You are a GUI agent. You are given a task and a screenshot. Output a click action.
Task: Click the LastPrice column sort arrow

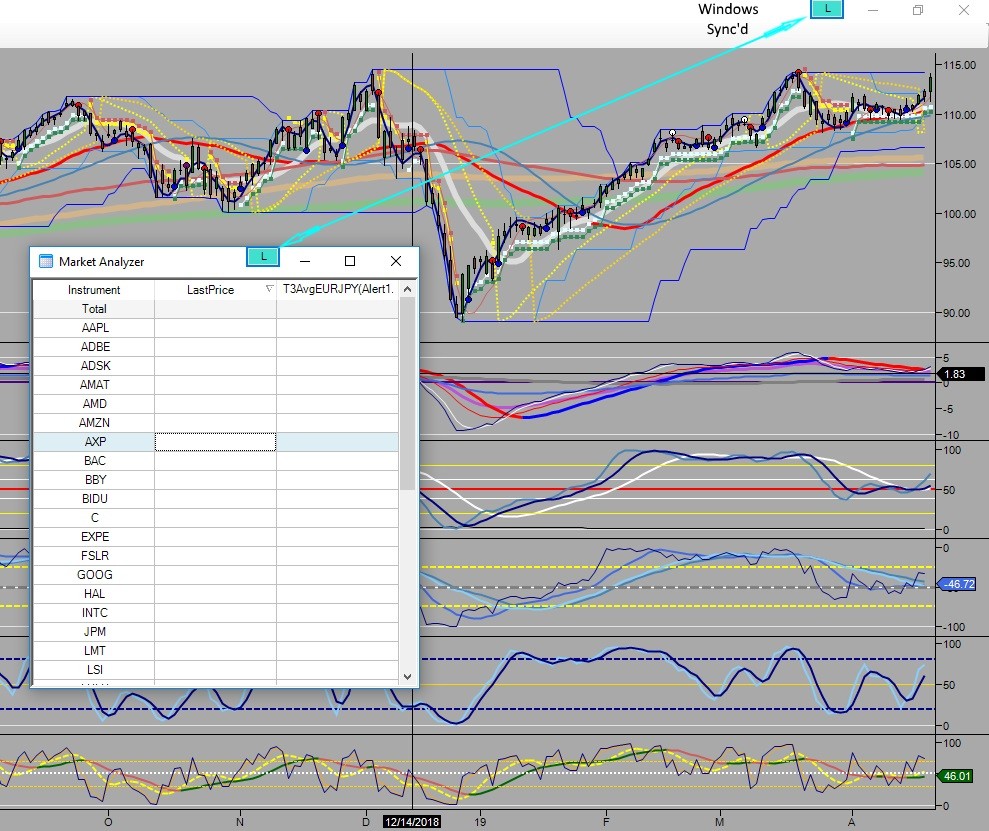(x=268, y=289)
